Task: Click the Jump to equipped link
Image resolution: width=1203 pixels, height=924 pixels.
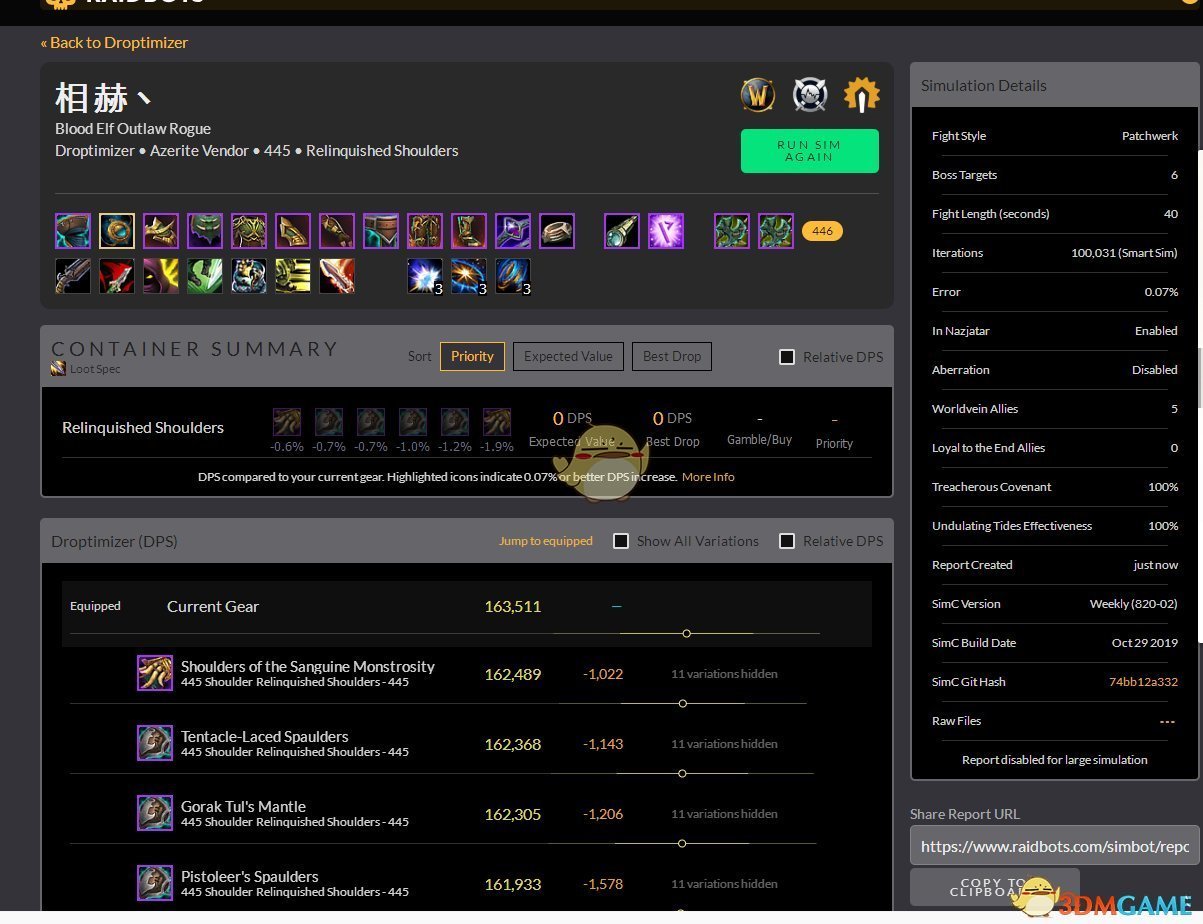Action: pyautogui.click(x=546, y=541)
